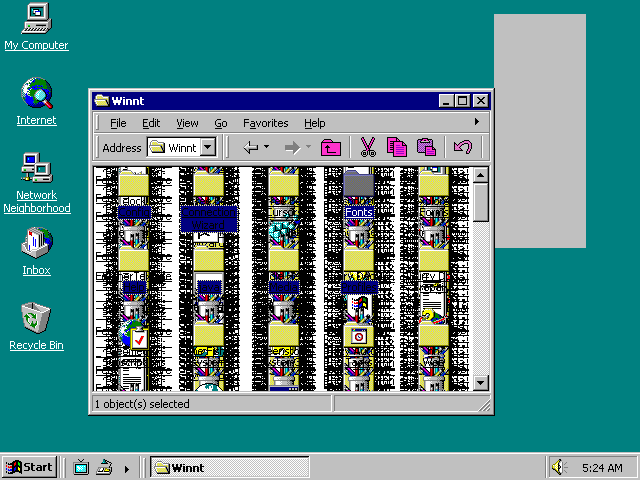Select the folder icon above Config
This screenshot has width=640, height=480.
tap(133, 183)
